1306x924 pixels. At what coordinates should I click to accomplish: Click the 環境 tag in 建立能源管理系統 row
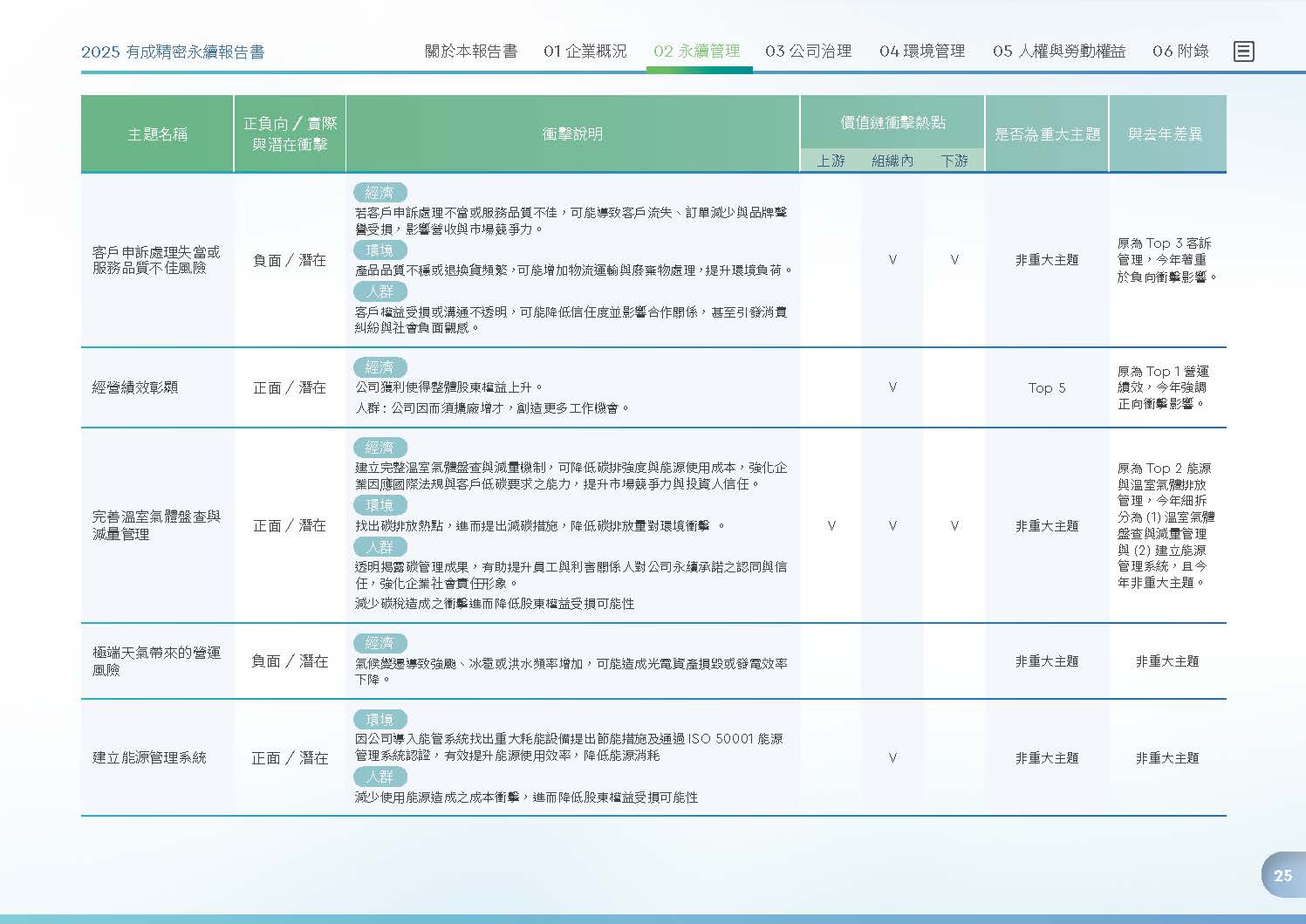tap(379, 720)
